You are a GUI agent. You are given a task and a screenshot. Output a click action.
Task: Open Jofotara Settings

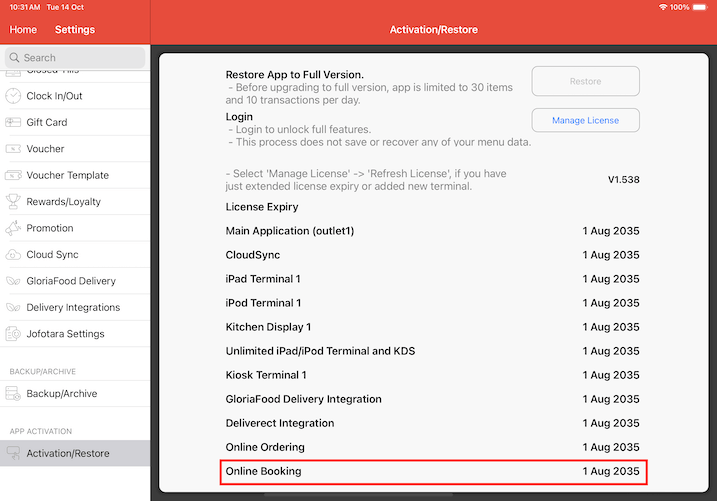pos(75,334)
